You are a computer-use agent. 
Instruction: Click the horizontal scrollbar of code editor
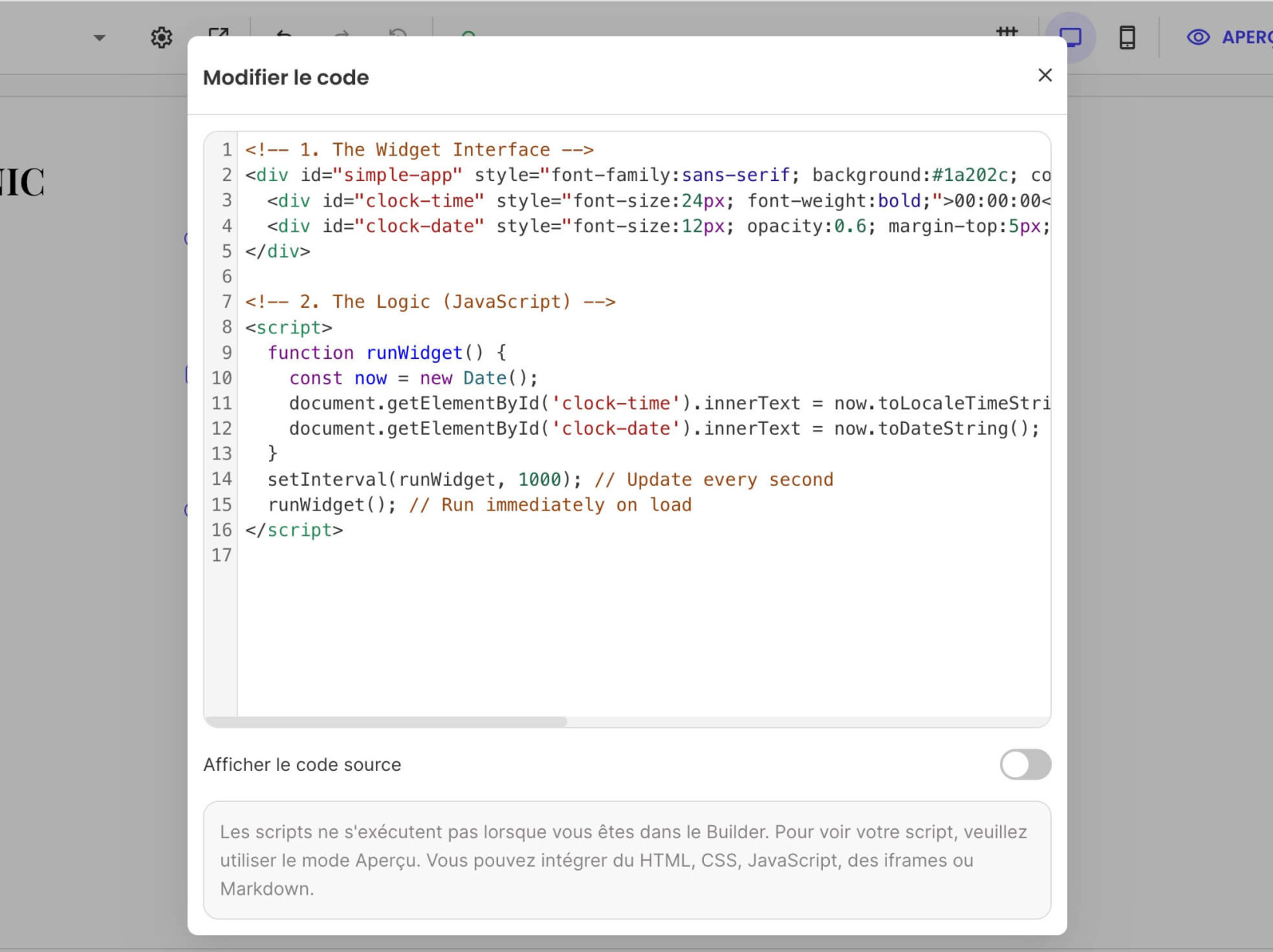386,721
